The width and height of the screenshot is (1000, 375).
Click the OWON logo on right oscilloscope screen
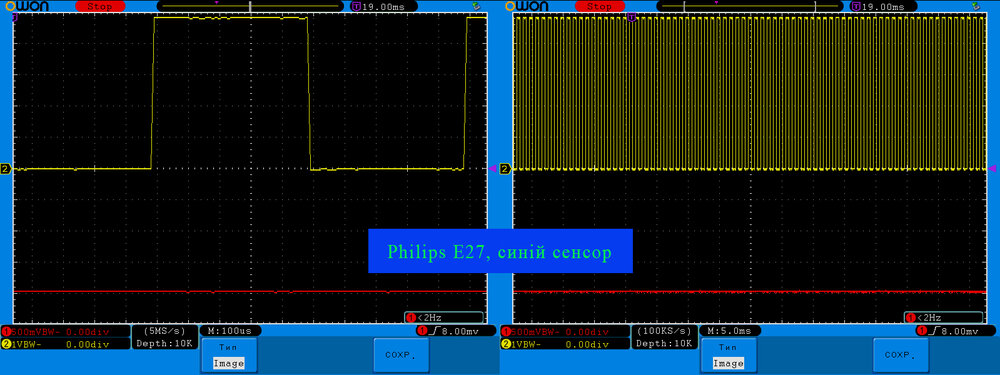click(527, 6)
